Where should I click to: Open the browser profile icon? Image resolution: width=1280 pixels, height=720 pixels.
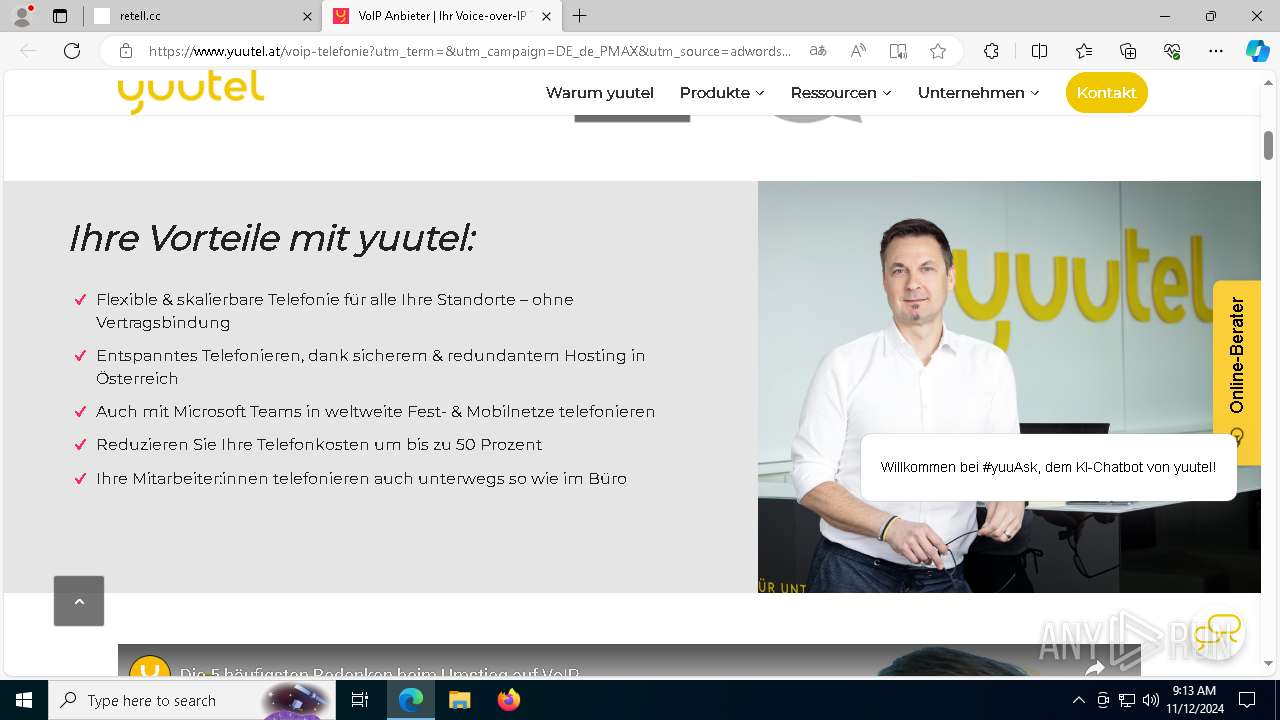[22, 16]
